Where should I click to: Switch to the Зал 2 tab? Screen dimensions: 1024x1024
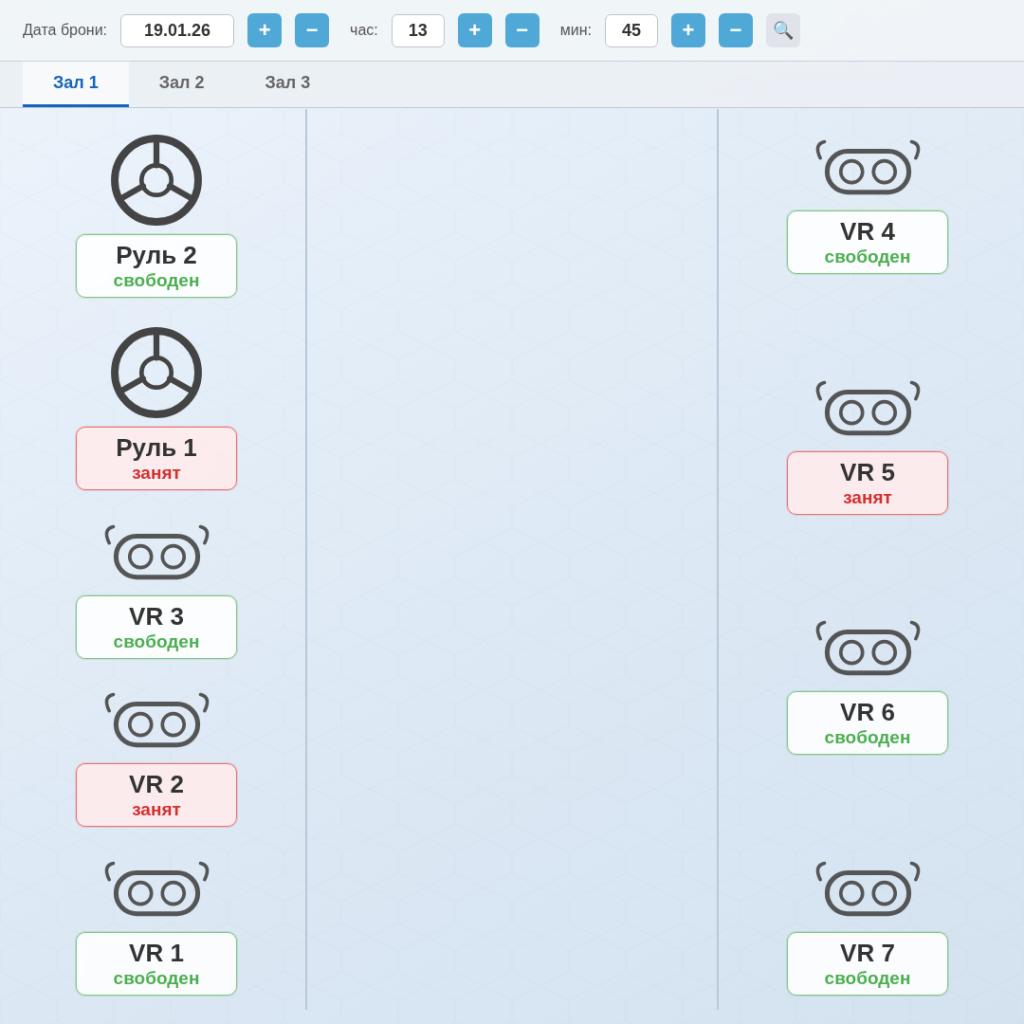point(181,83)
